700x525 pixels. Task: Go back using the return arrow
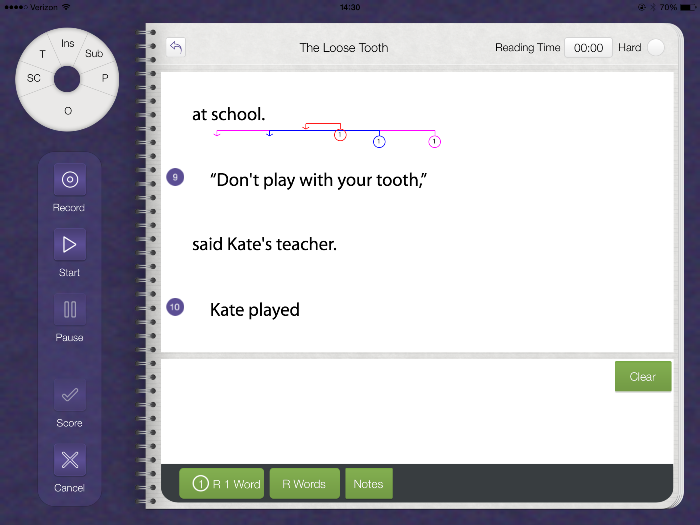[x=176, y=47]
